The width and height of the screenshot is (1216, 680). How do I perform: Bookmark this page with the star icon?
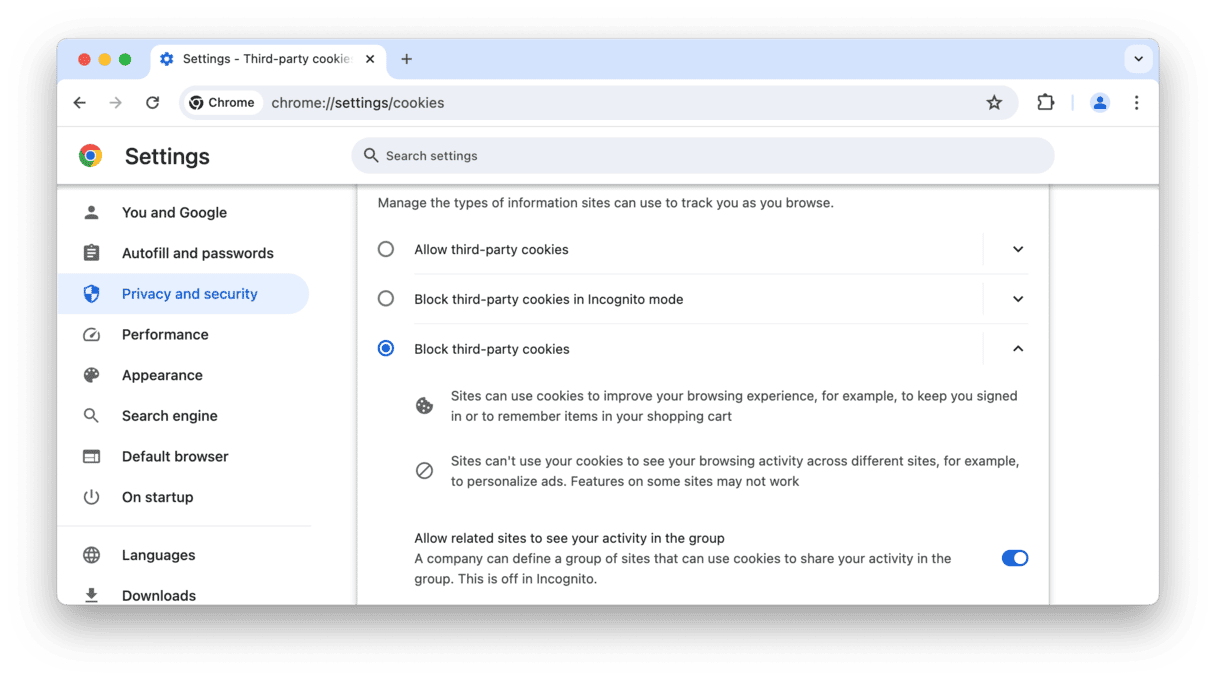click(994, 103)
